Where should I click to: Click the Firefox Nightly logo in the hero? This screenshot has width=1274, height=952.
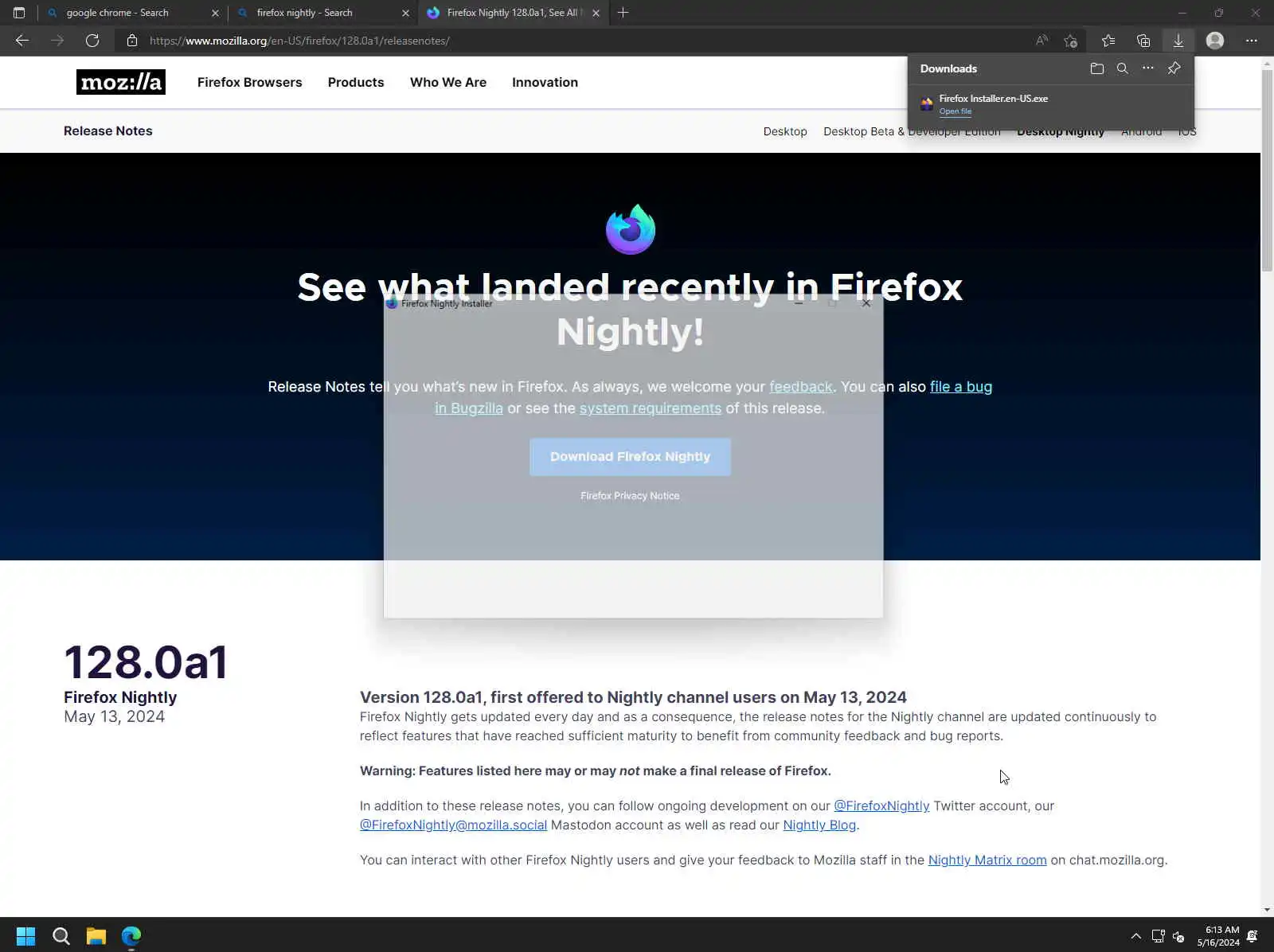(631, 229)
